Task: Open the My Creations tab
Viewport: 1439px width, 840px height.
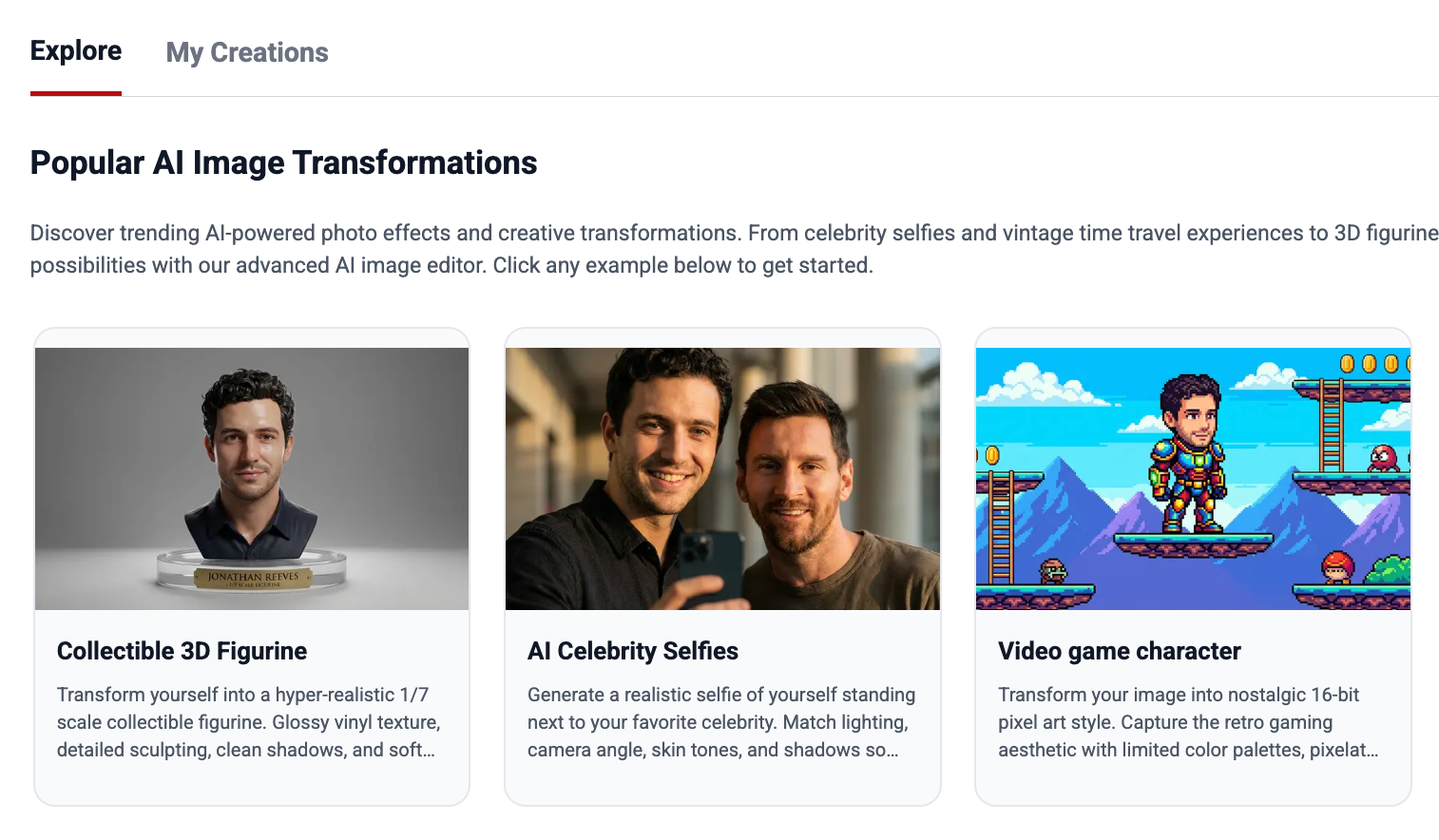Action: coord(247,53)
